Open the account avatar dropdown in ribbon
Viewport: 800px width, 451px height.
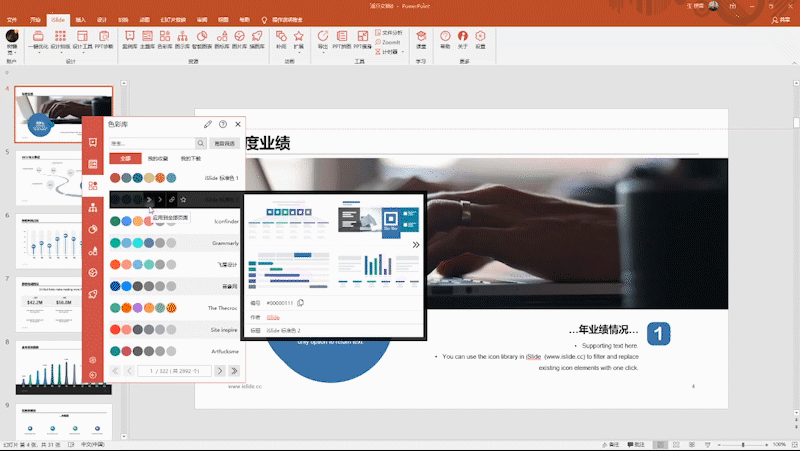pos(12,42)
